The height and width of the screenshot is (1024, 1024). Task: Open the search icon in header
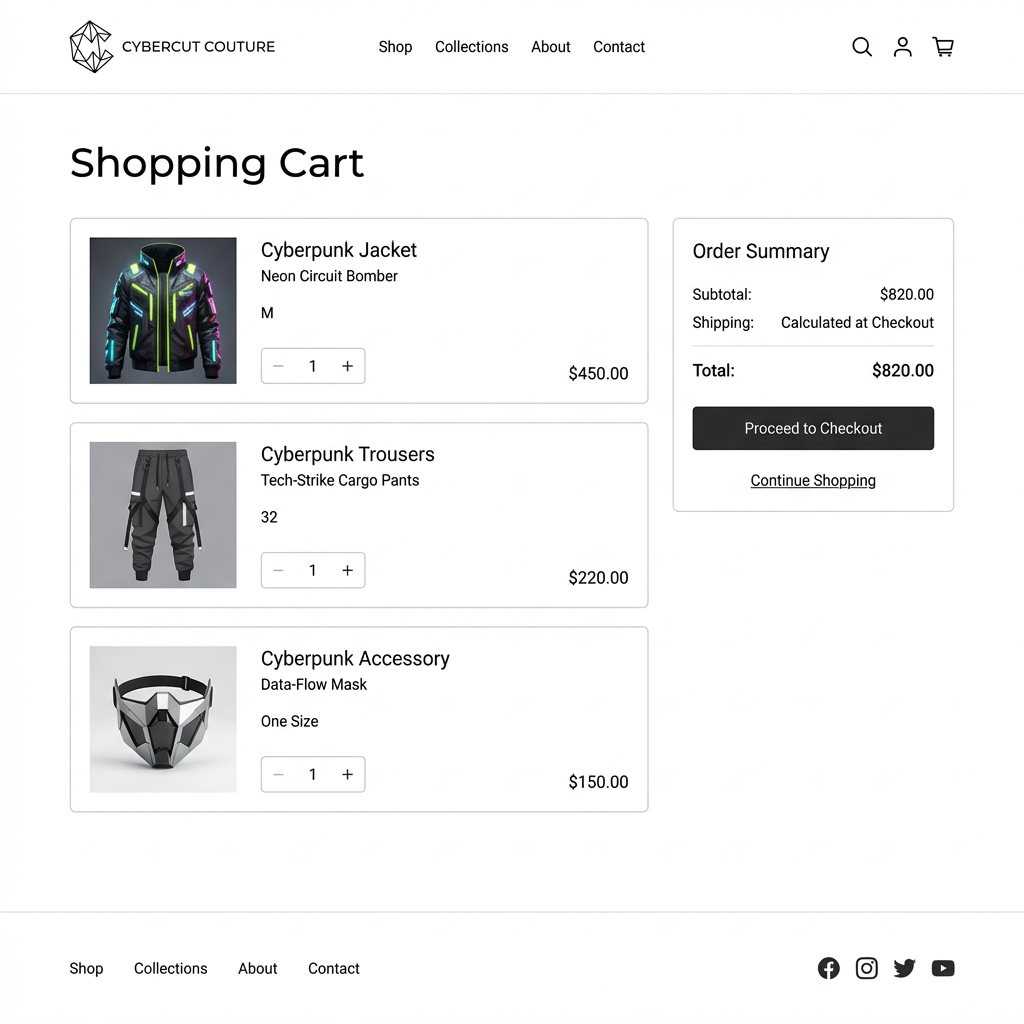(862, 47)
